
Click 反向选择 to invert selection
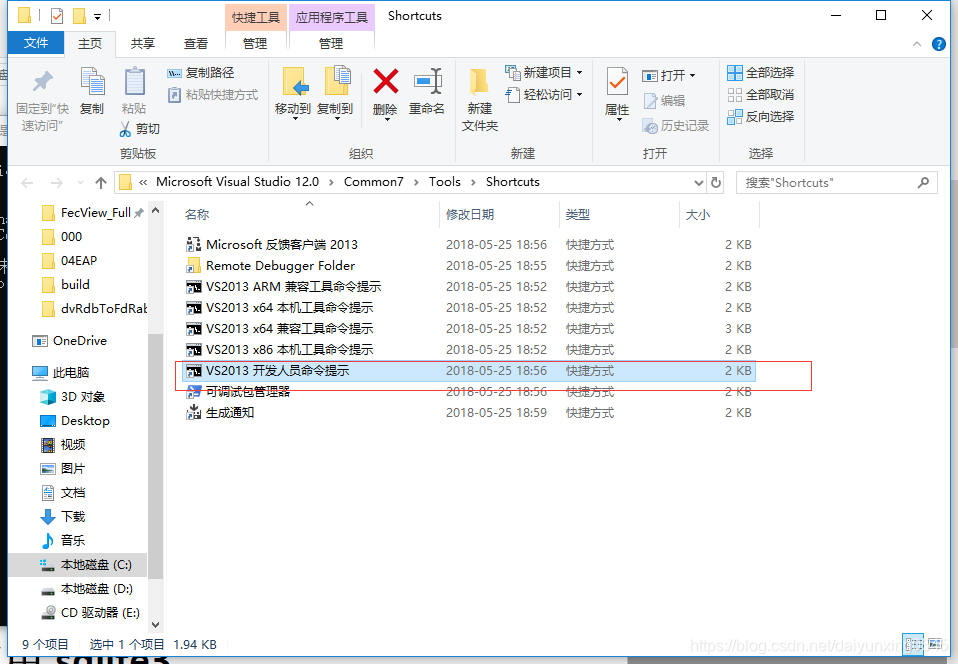click(765, 118)
